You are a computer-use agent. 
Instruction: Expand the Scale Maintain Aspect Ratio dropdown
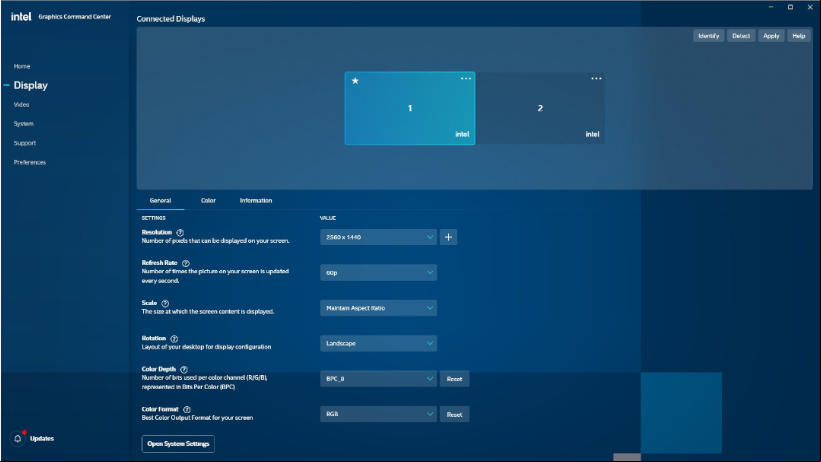(x=378, y=308)
